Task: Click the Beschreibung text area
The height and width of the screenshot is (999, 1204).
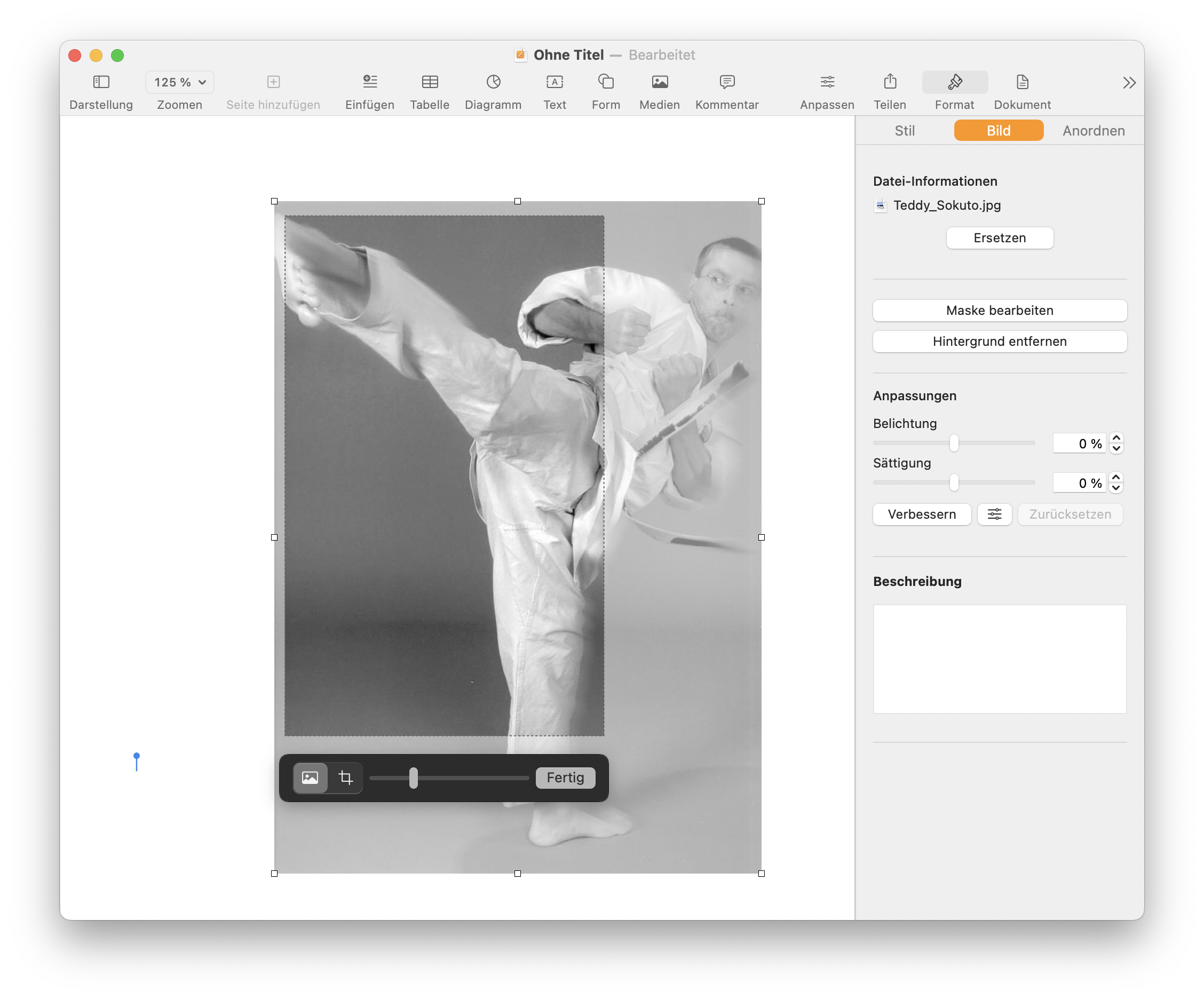Action: coord(999,659)
